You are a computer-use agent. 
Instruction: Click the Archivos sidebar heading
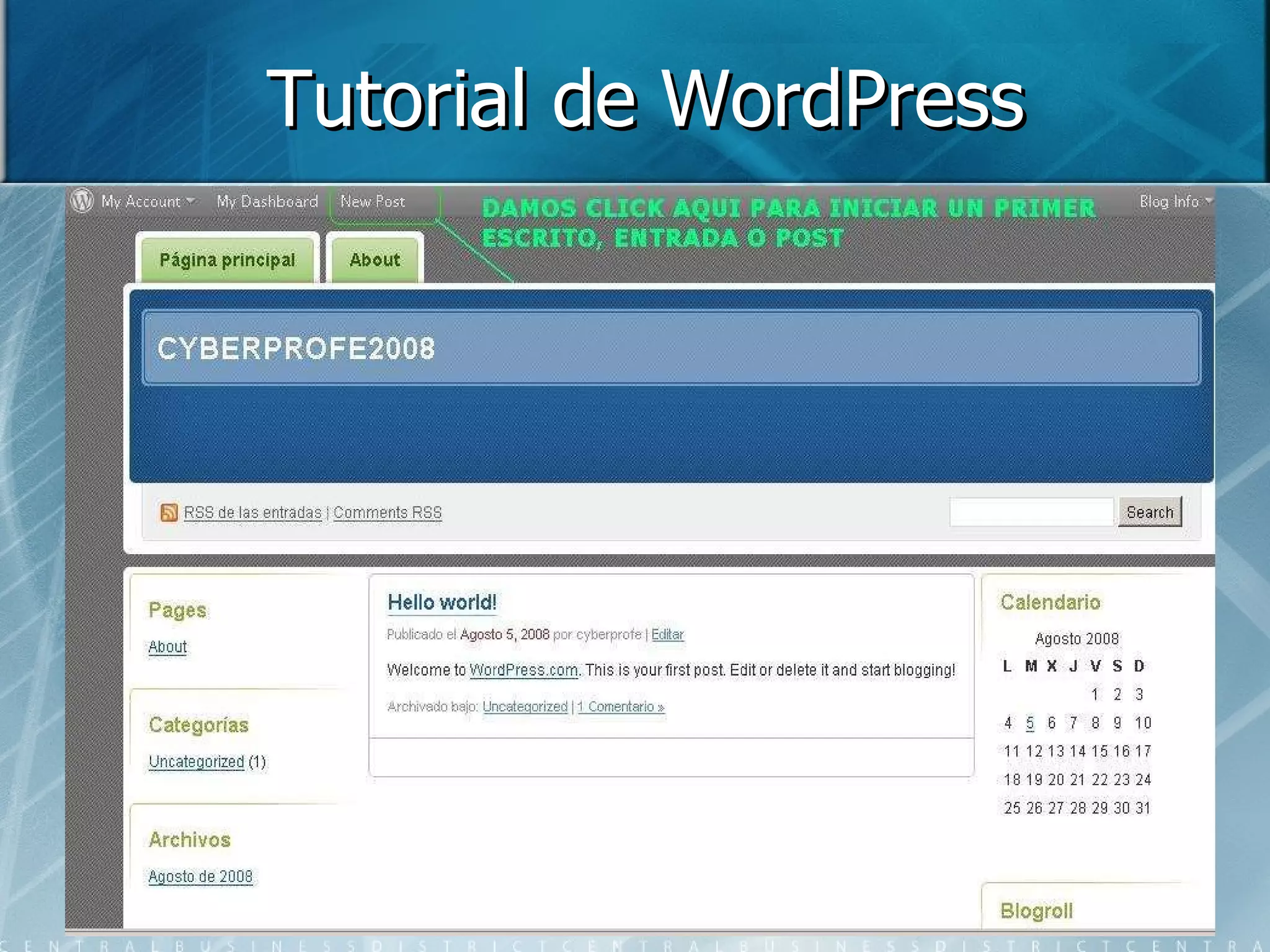tap(190, 839)
